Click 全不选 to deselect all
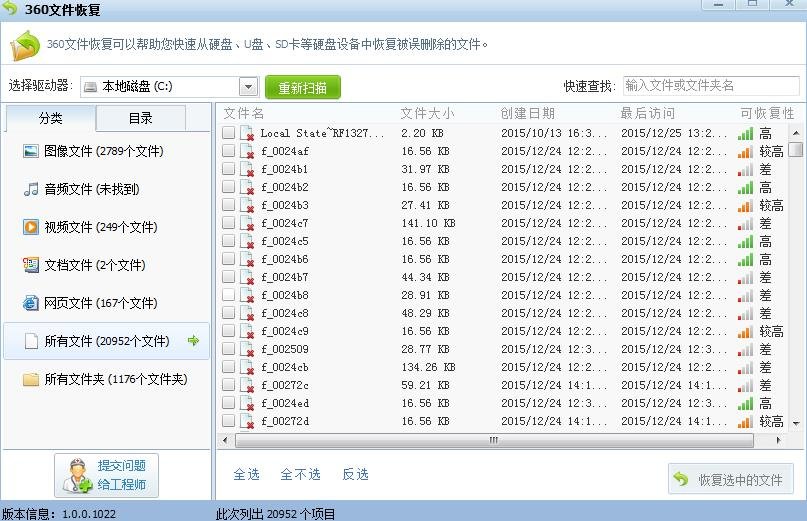This screenshot has width=807, height=521. coord(301,474)
